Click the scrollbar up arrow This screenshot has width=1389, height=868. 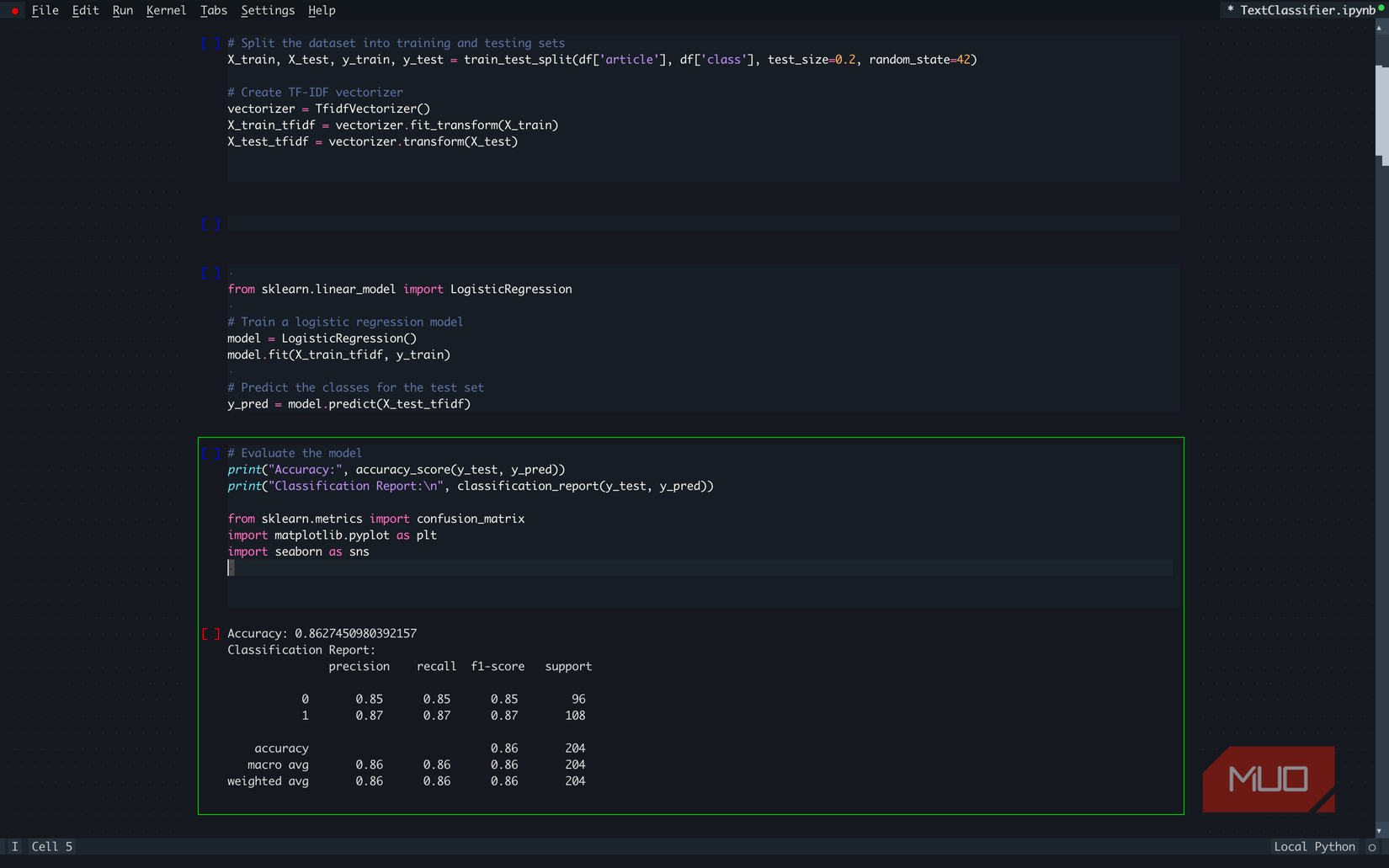point(1379,28)
